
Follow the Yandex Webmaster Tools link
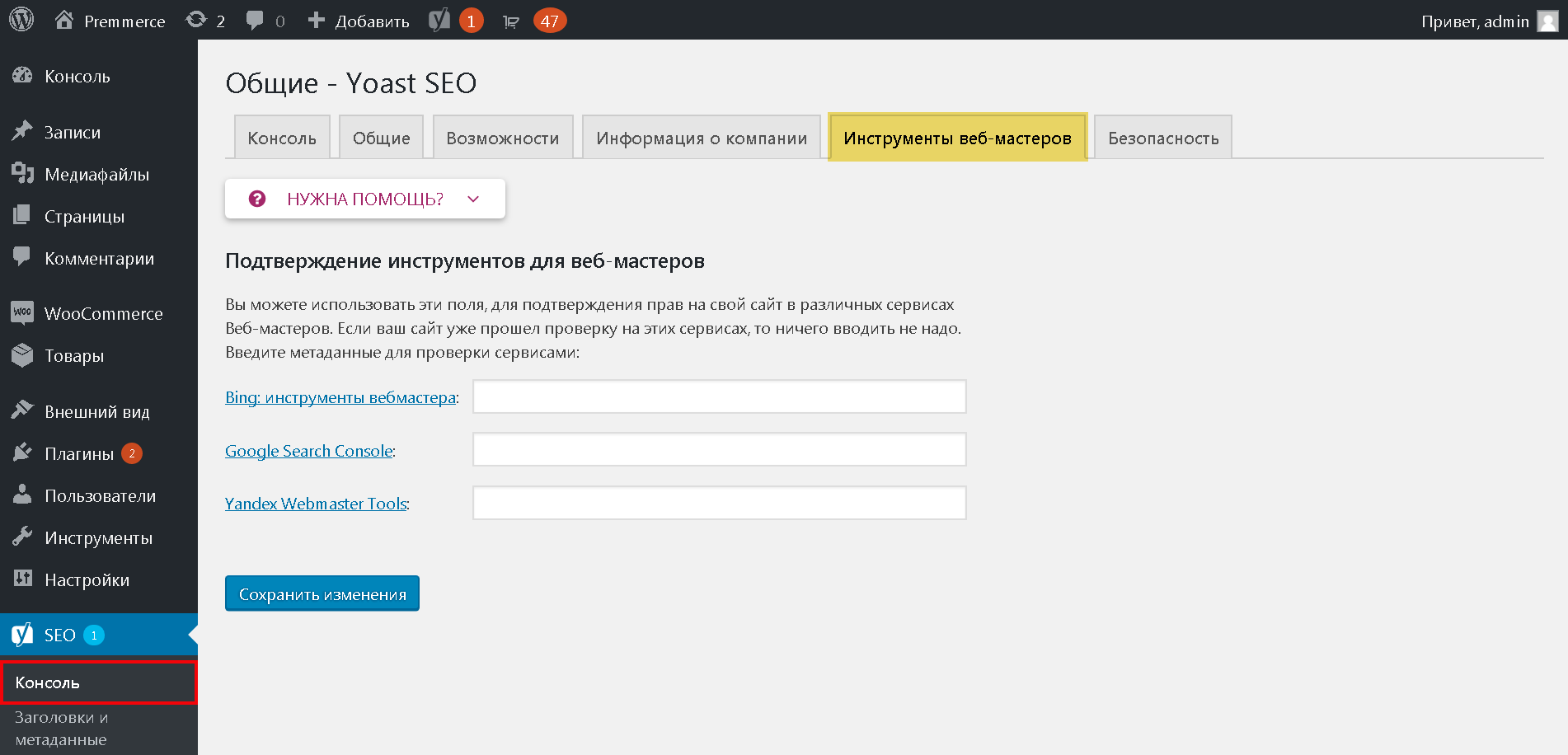pyautogui.click(x=317, y=504)
